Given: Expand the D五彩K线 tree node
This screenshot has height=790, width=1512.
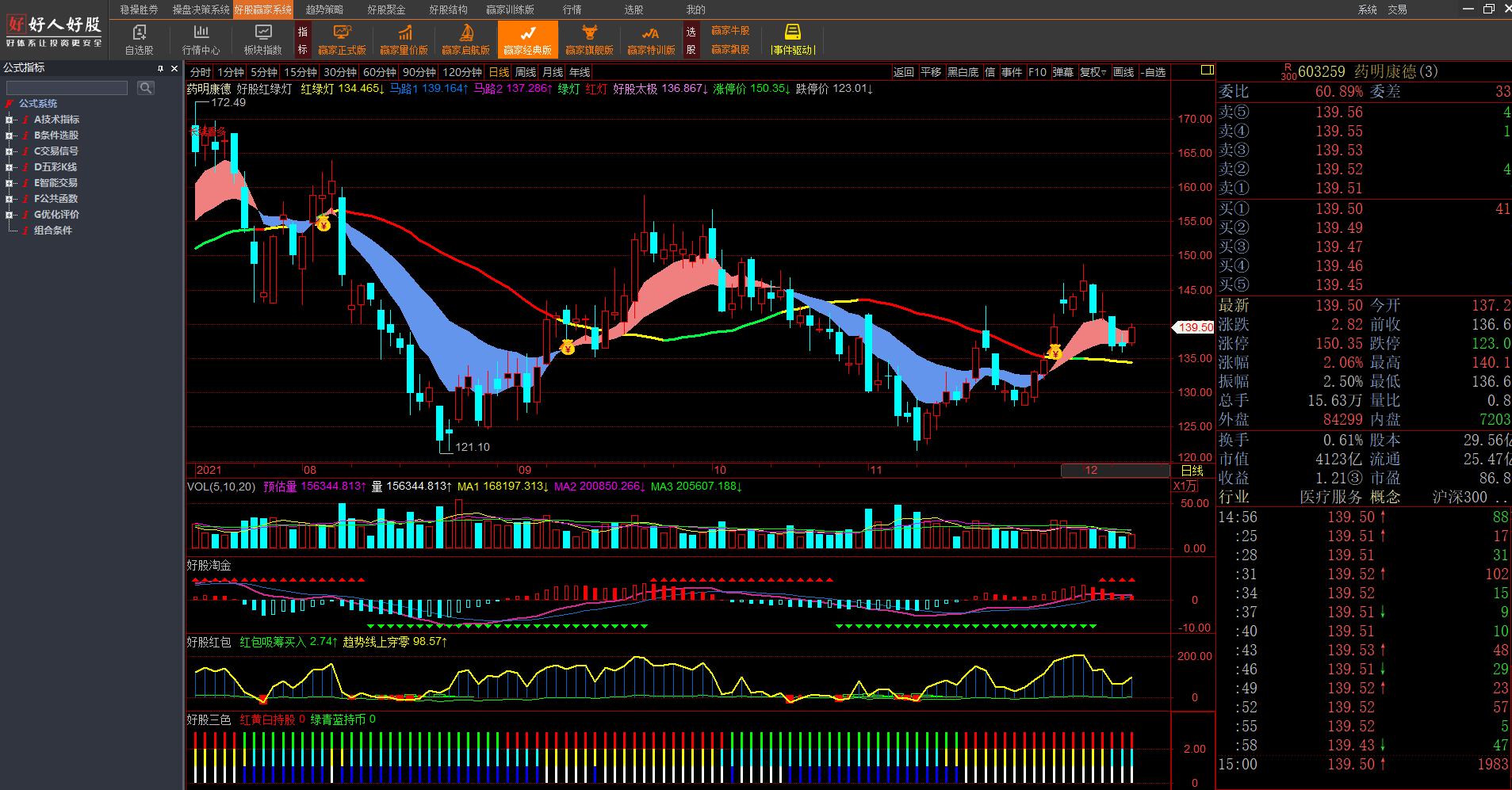Looking at the screenshot, I should (9, 167).
